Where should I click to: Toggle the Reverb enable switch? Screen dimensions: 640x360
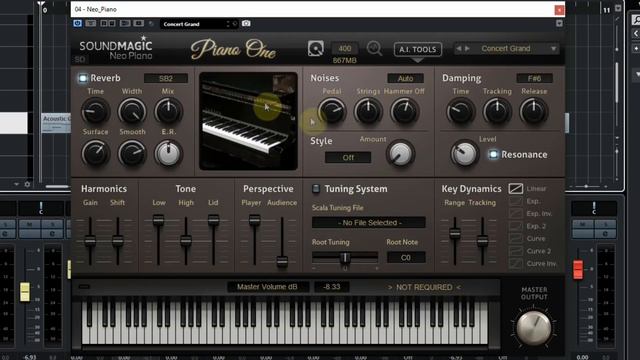(83, 78)
